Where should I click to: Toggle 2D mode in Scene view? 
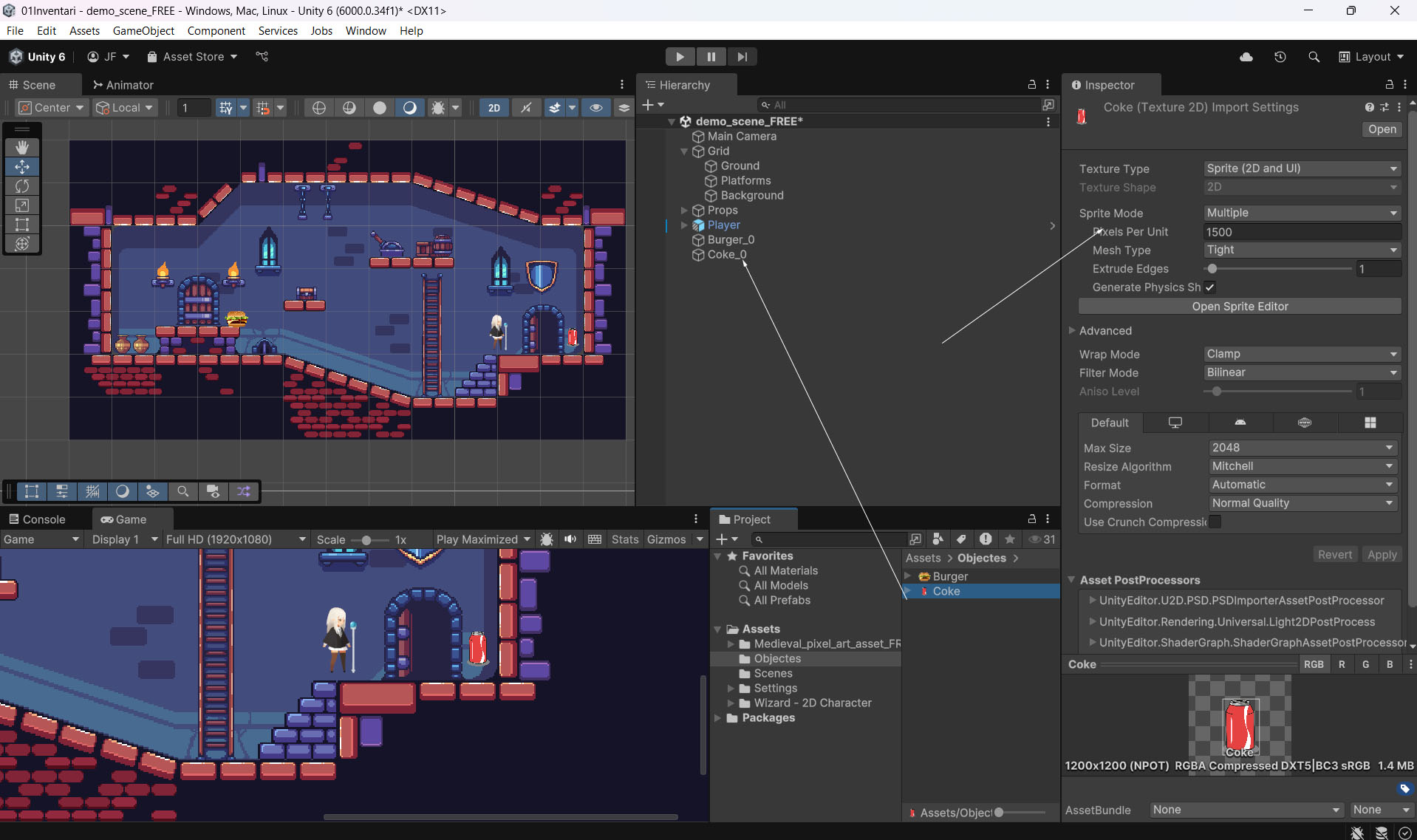[494, 108]
